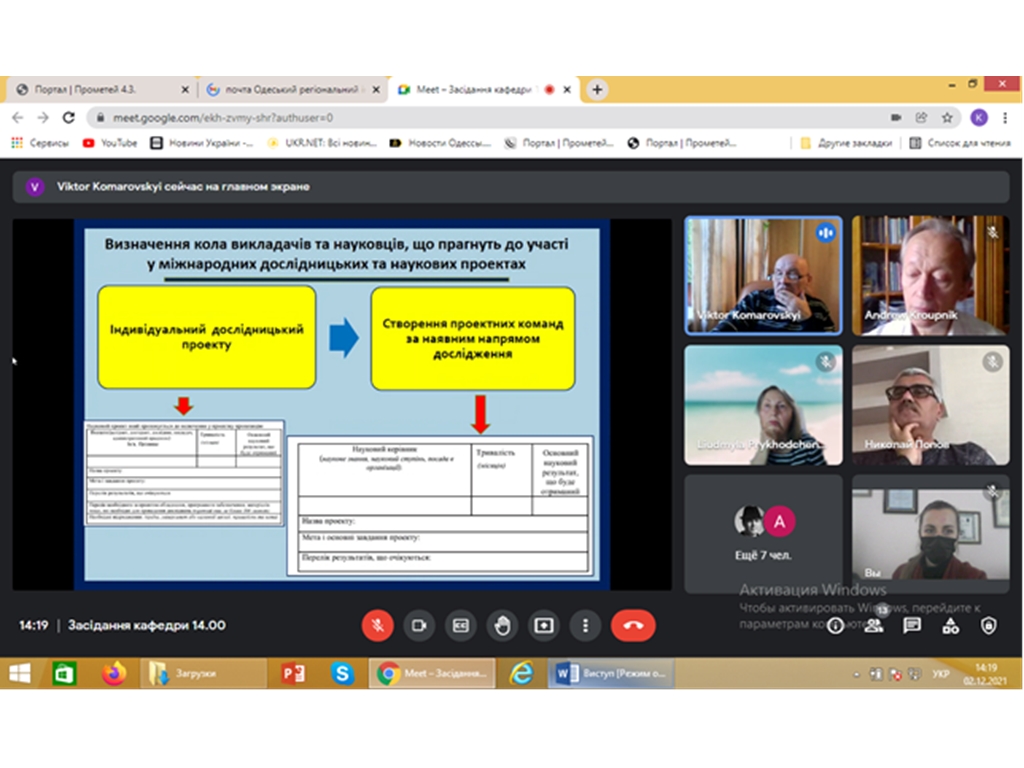The height and width of the screenshot is (768, 1024).
Task: Launch Firefox from the taskbar
Action: (114, 673)
